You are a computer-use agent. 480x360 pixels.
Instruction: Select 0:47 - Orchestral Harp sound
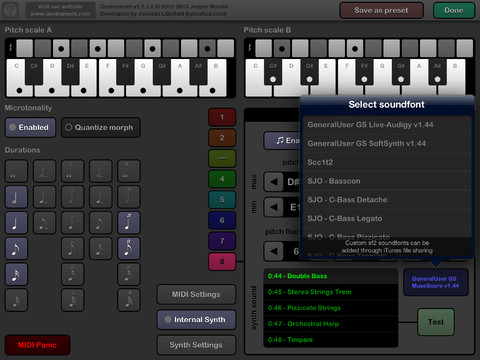tap(331, 324)
